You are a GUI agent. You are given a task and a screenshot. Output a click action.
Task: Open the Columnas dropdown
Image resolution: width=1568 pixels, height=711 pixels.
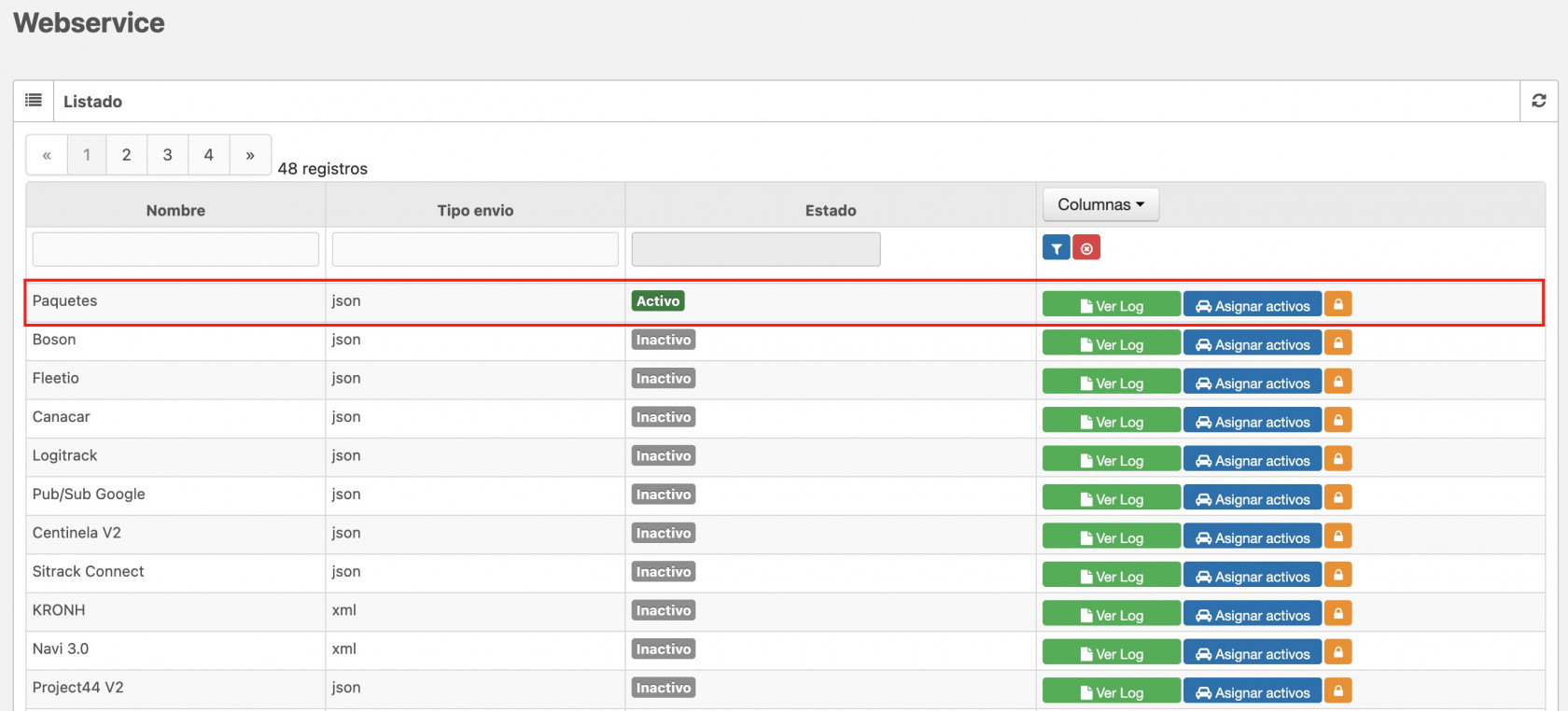click(x=1100, y=204)
